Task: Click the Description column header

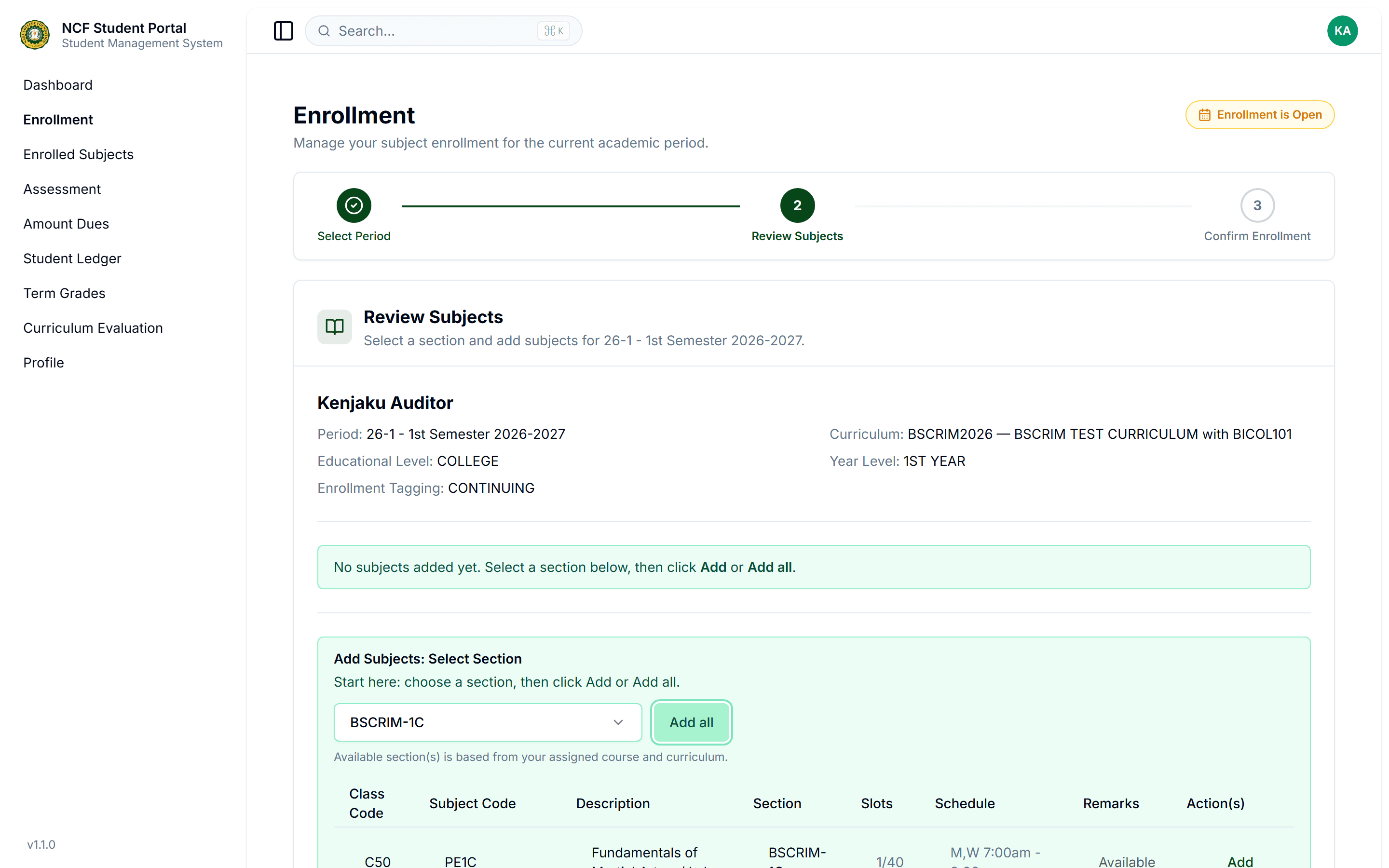Action: click(613, 803)
